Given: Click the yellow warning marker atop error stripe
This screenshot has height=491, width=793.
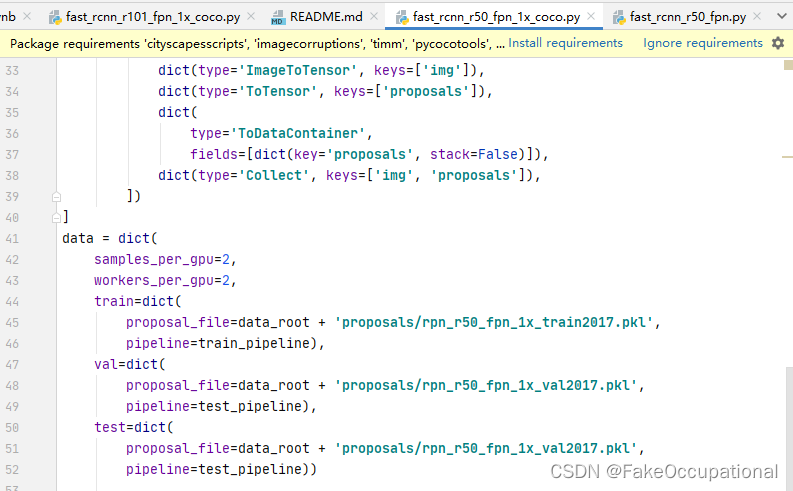Looking at the screenshot, I should coord(788,65).
